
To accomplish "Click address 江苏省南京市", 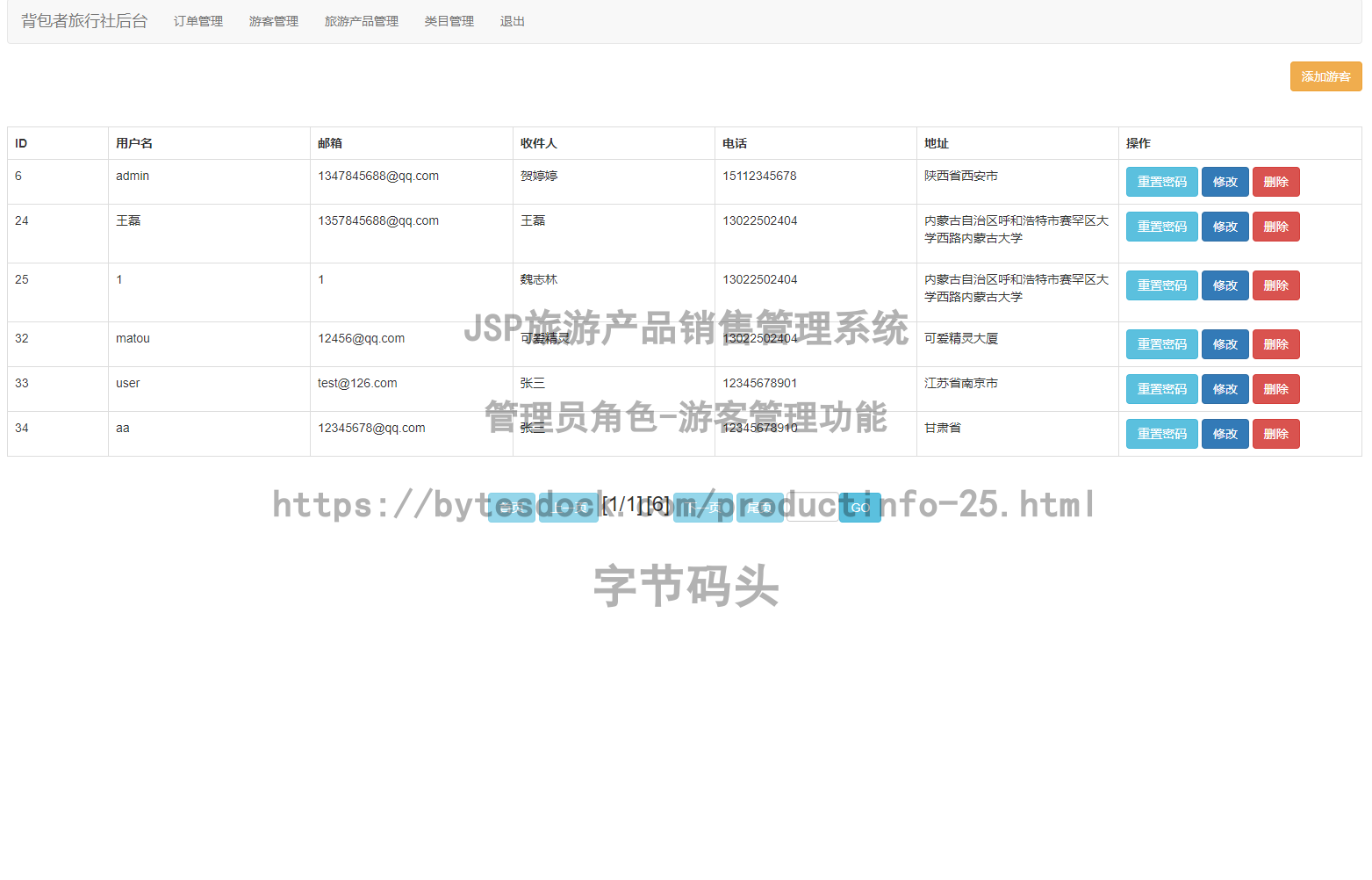I will click(x=961, y=383).
